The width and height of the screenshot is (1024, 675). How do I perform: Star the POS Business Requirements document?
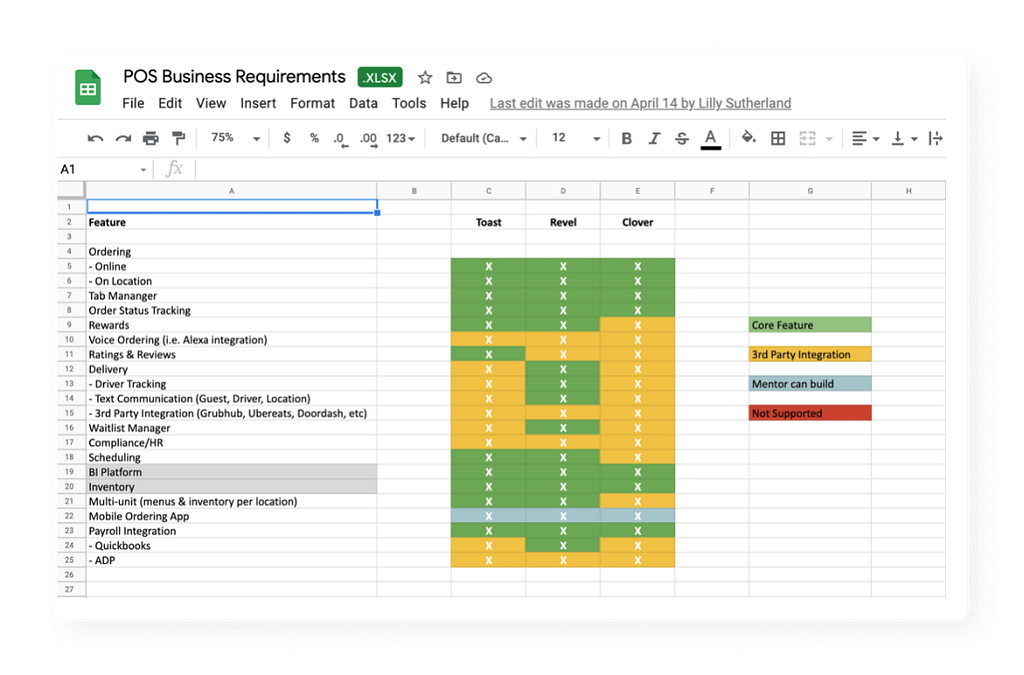coord(425,78)
